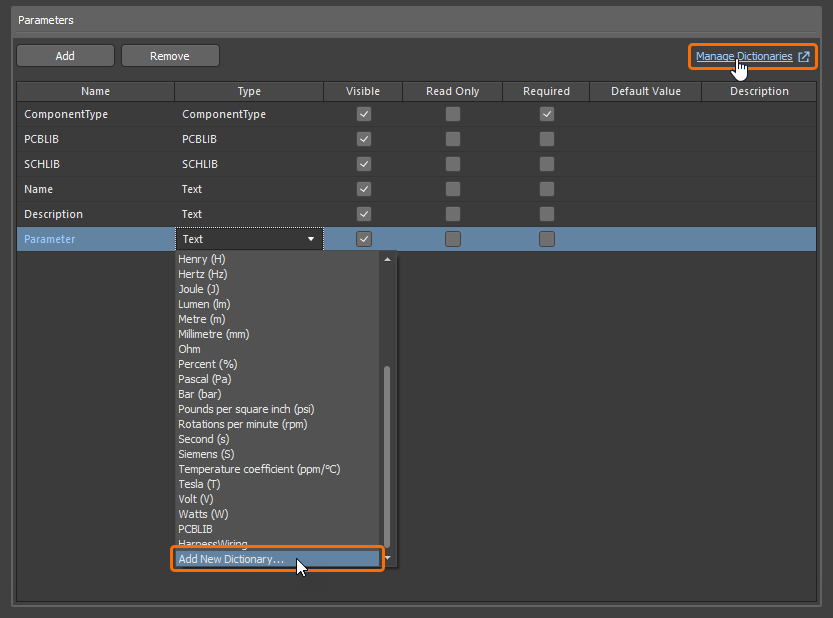Open the Manage Dictionaries link

(x=744, y=56)
